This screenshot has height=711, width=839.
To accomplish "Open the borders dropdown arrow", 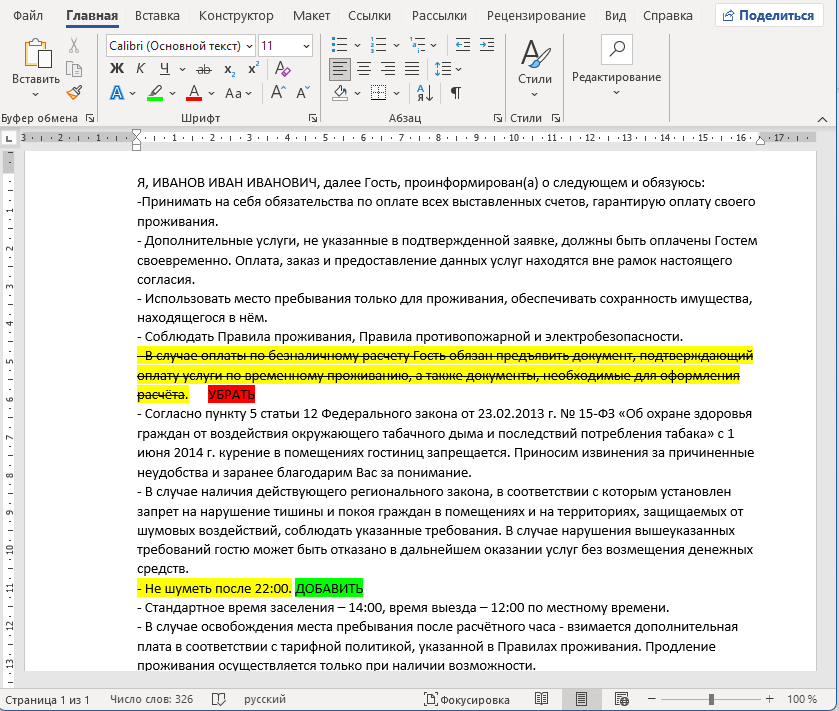I will (396, 94).
